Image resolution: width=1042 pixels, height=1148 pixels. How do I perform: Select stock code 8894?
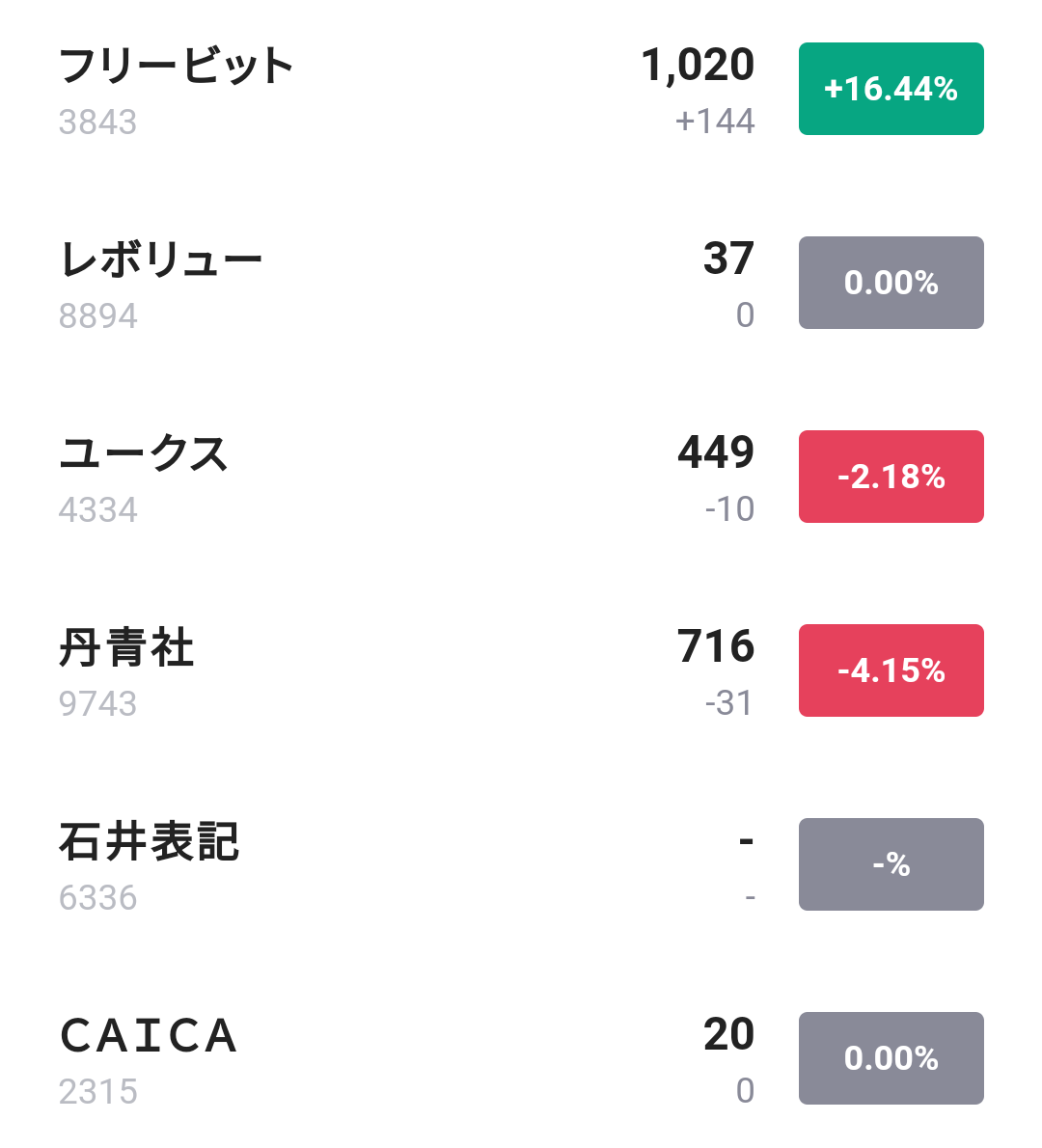click(x=97, y=316)
